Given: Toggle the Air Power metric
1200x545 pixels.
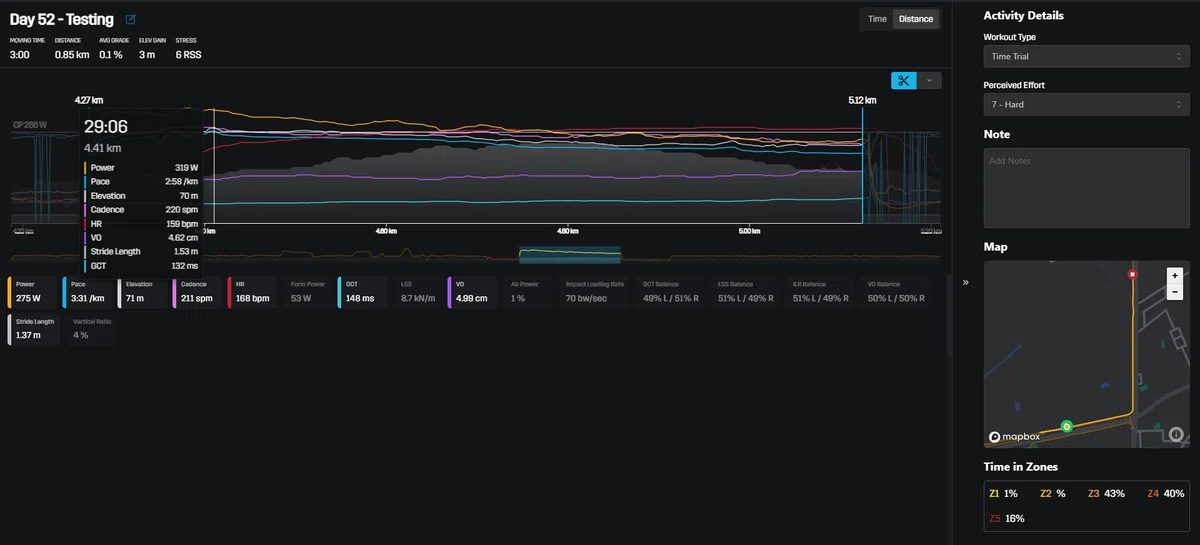Looking at the screenshot, I should click(x=526, y=292).
